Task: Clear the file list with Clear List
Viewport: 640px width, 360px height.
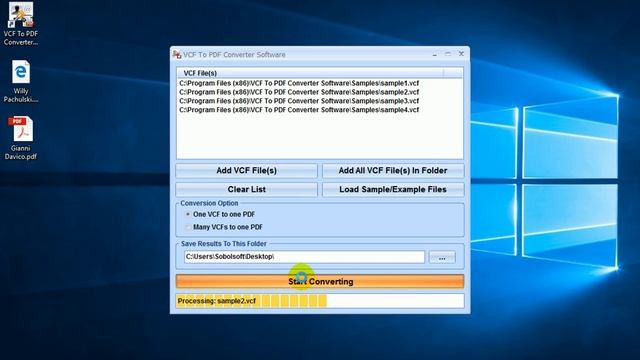Action: pyautogui.click(x=247, y=189)
